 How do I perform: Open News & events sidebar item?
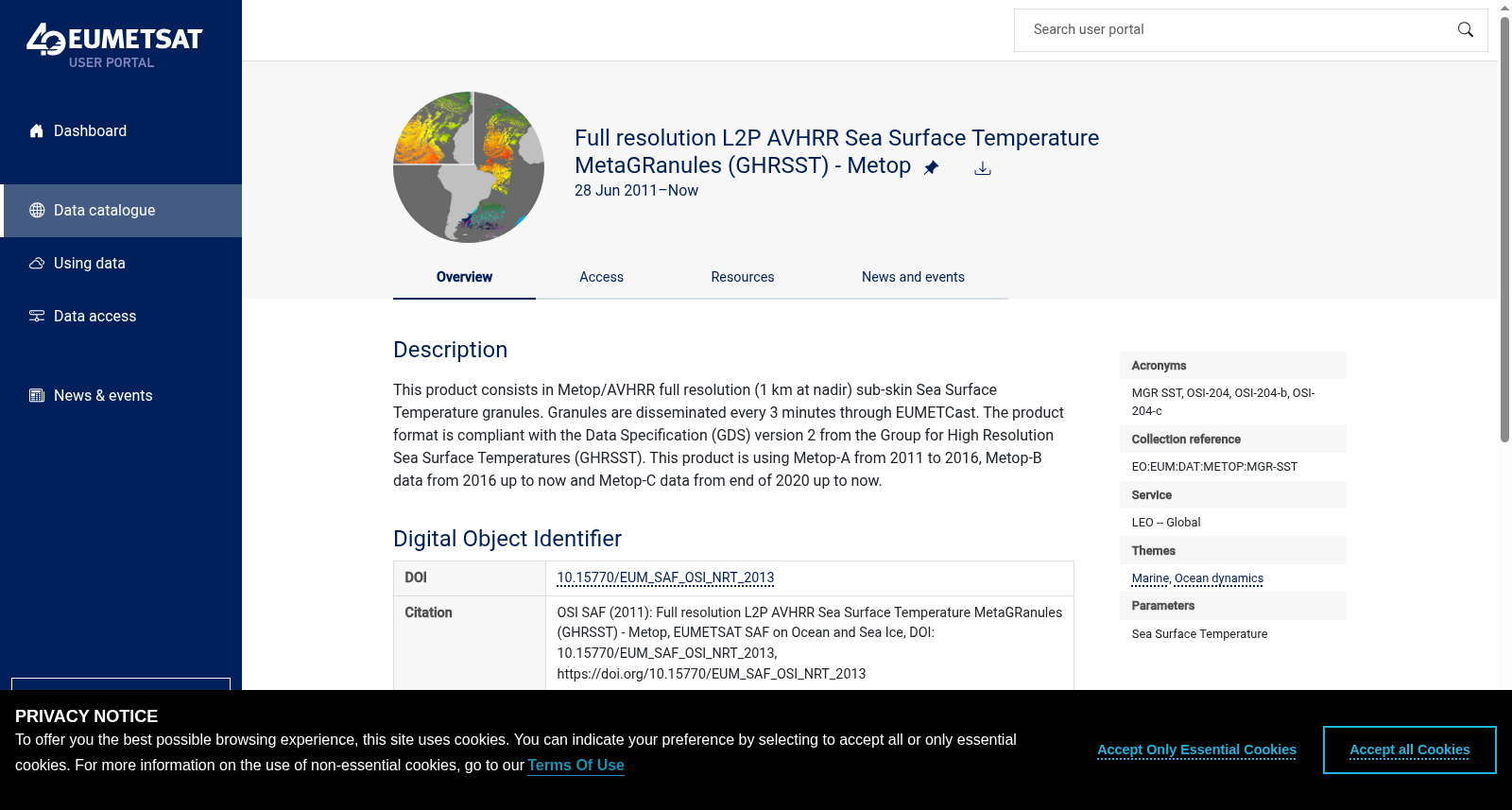click(x=121, y=396)
